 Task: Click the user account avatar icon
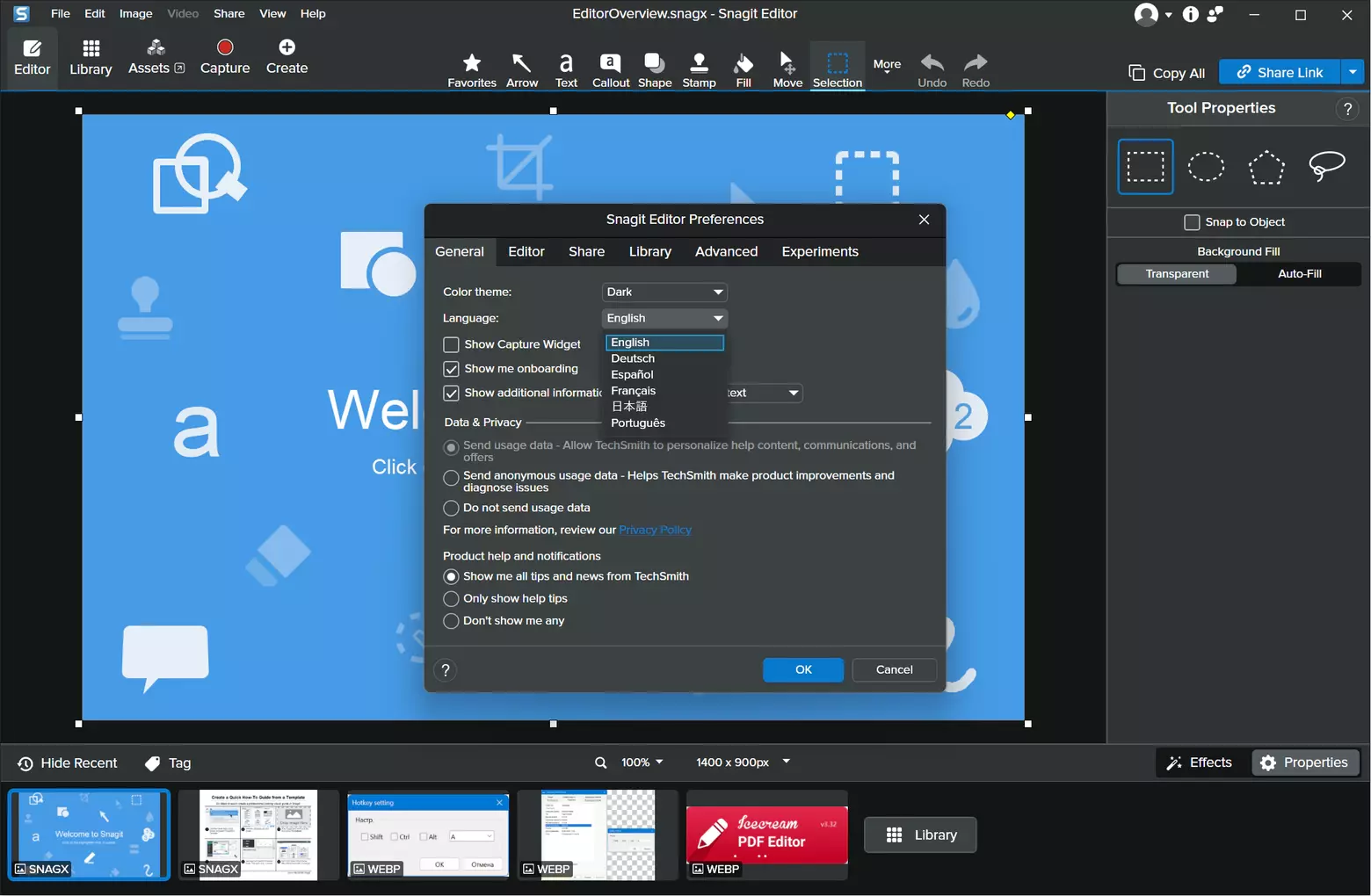point(1146,14)
